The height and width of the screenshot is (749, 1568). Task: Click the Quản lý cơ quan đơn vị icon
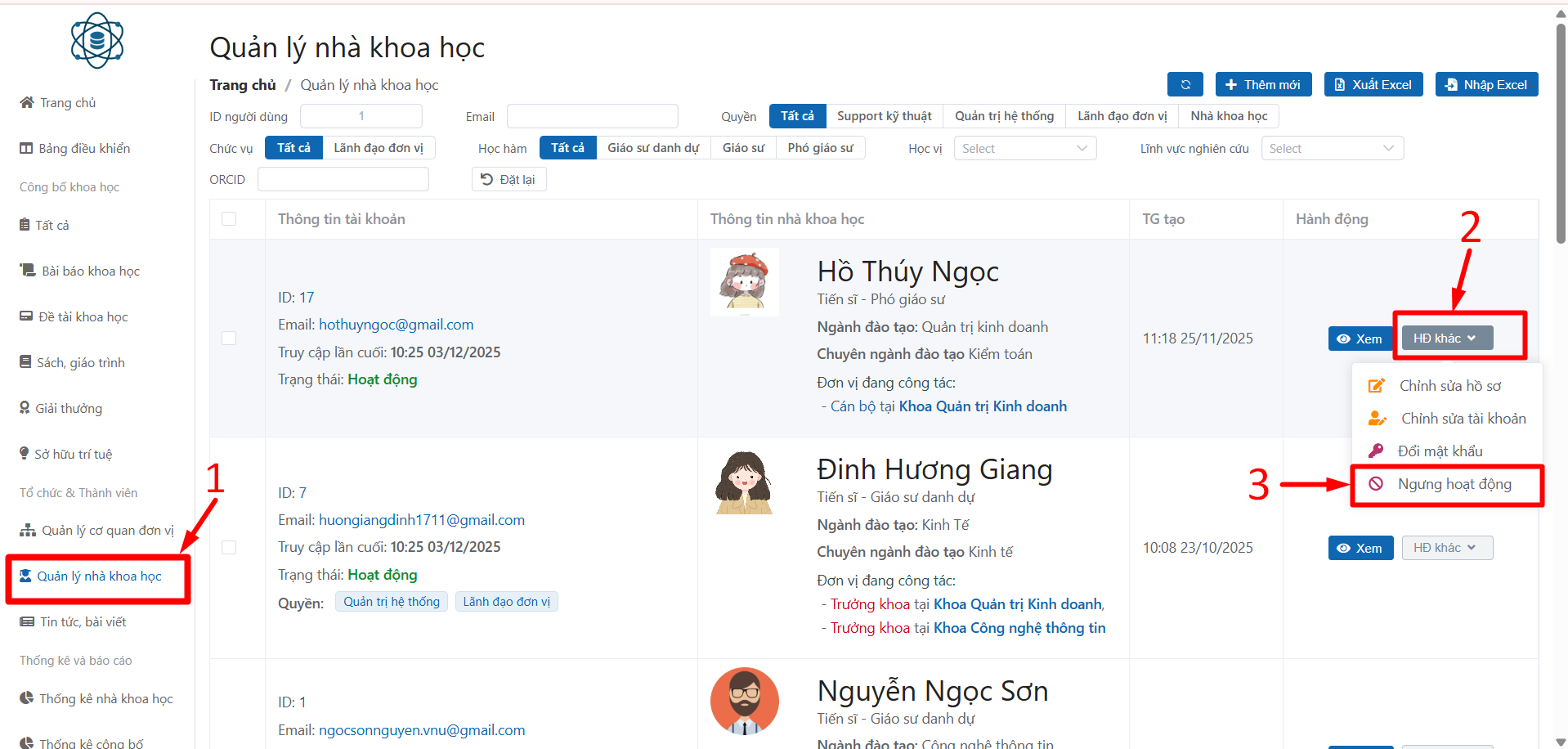coord(28,531)
